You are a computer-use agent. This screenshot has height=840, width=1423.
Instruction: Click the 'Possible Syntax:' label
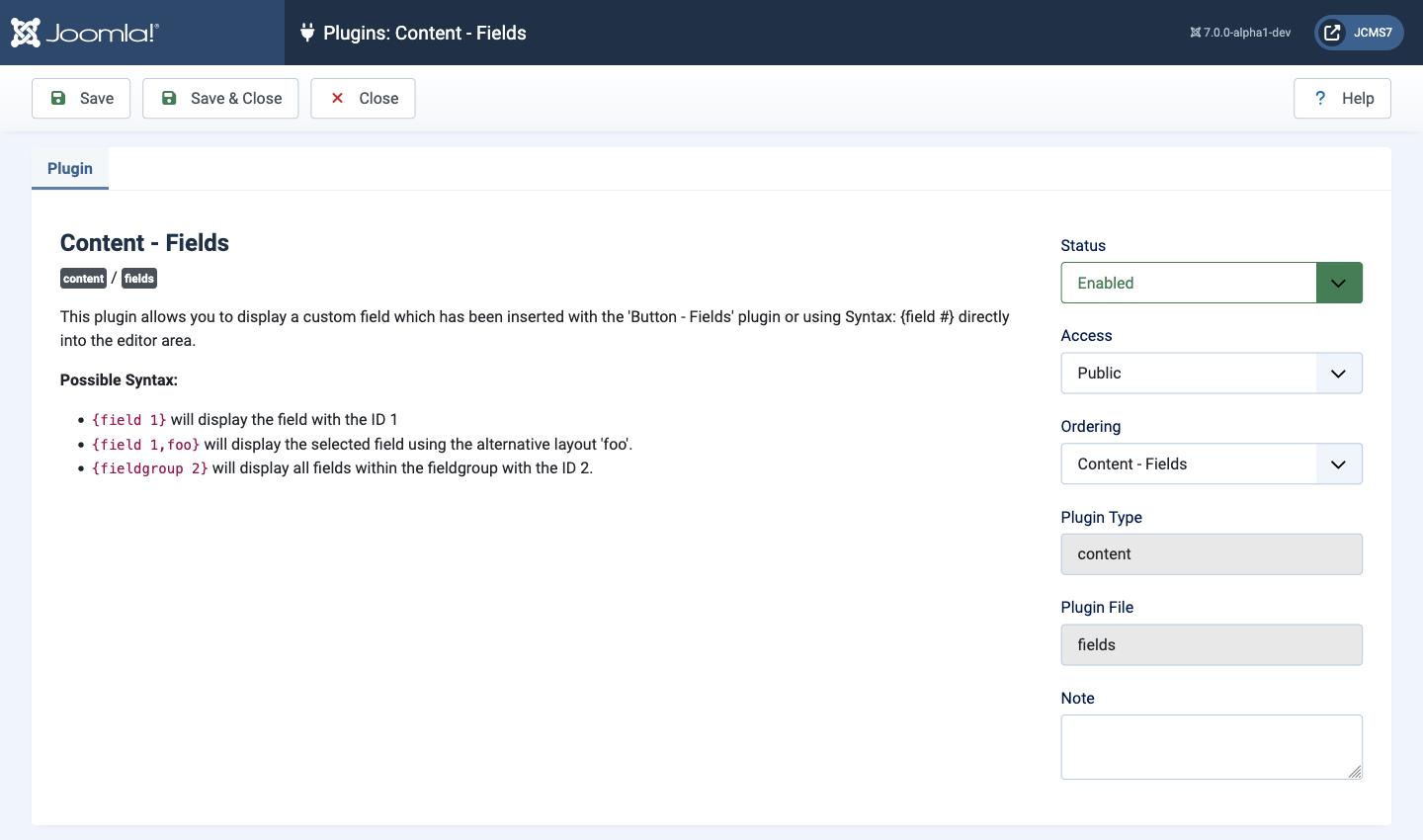(119, 380)
